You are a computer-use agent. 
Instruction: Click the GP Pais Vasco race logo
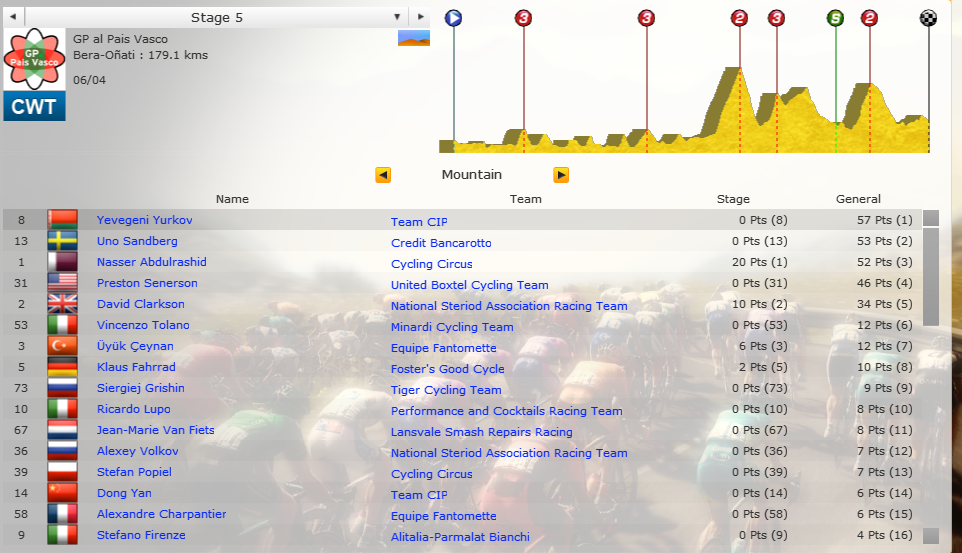(x=34, y=58)
